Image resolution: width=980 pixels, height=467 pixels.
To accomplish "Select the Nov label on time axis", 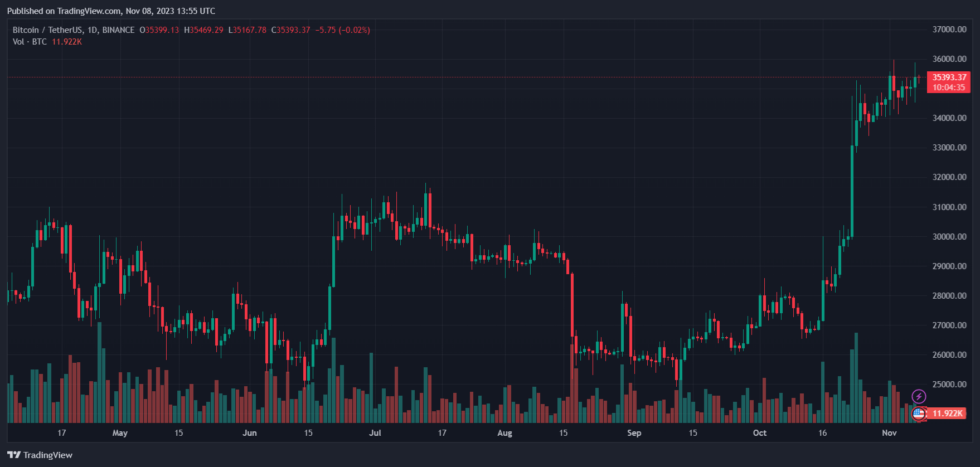I will click(889, 433).
